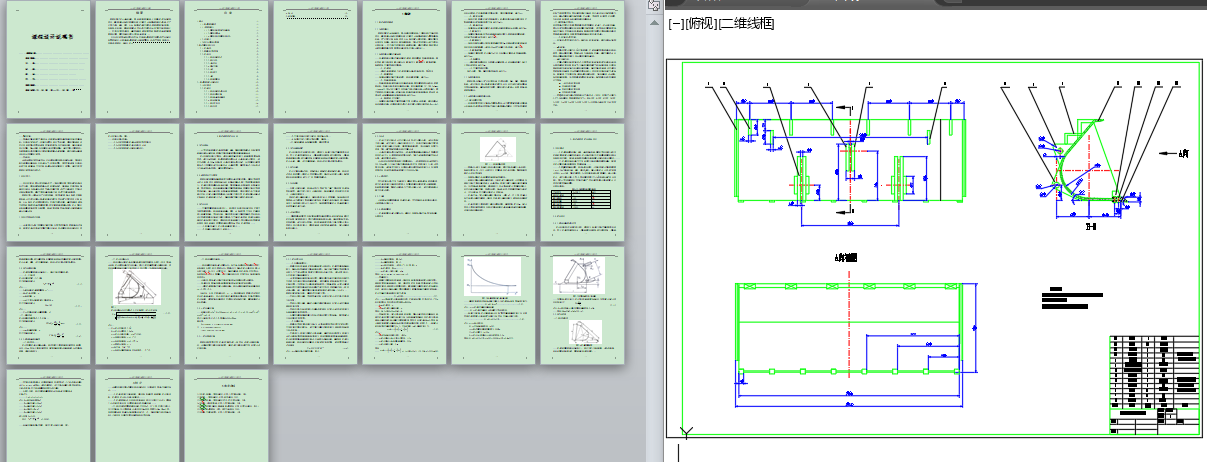
Task: Select the page thumbnail with the curve graph
Action: click(494, 304)
